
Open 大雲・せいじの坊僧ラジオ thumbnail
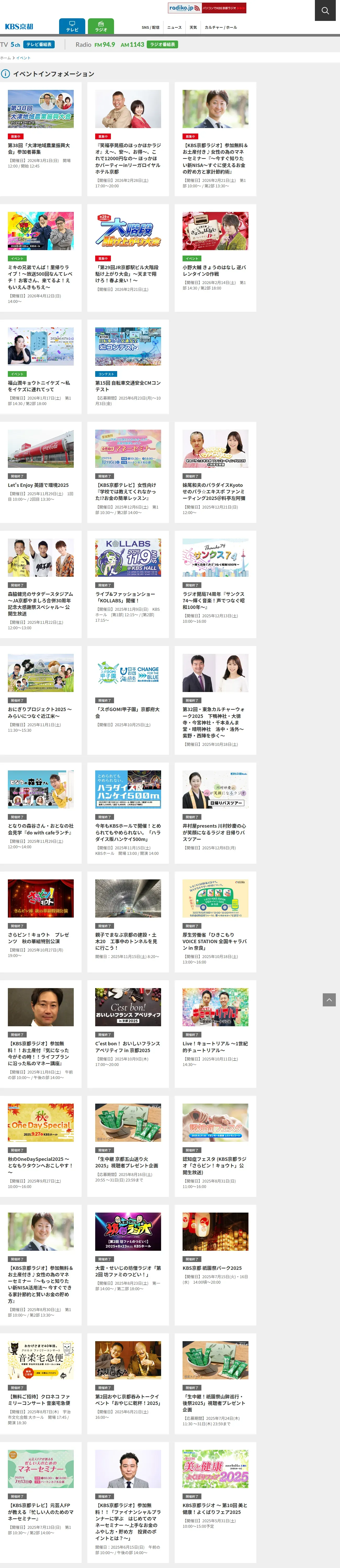coord(128,1231)
